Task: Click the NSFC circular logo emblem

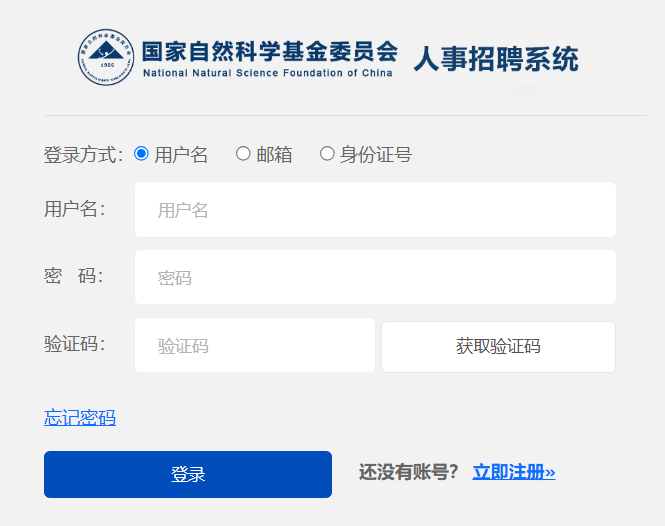Action: click(x=106, y=57)
